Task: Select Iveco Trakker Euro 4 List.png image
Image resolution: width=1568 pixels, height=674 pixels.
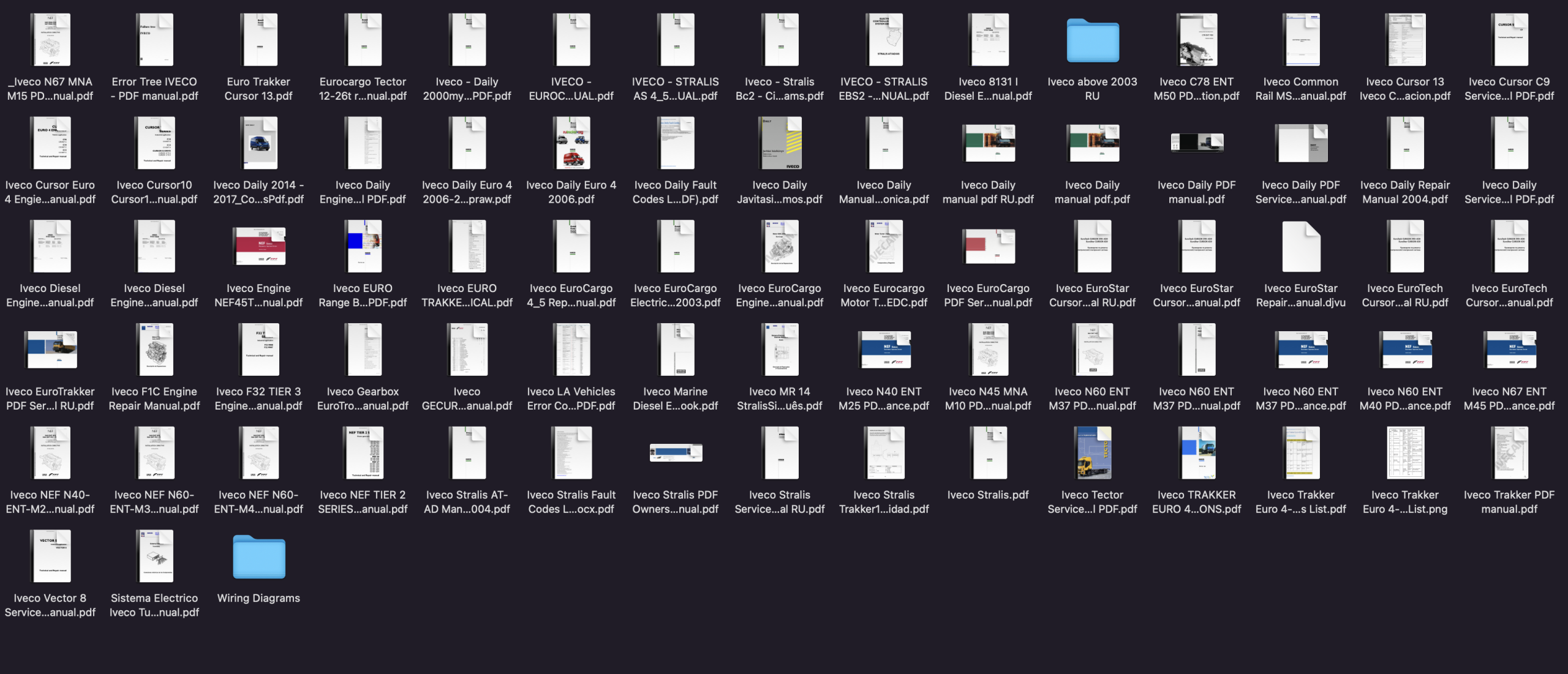Action: coord(1404,453)
